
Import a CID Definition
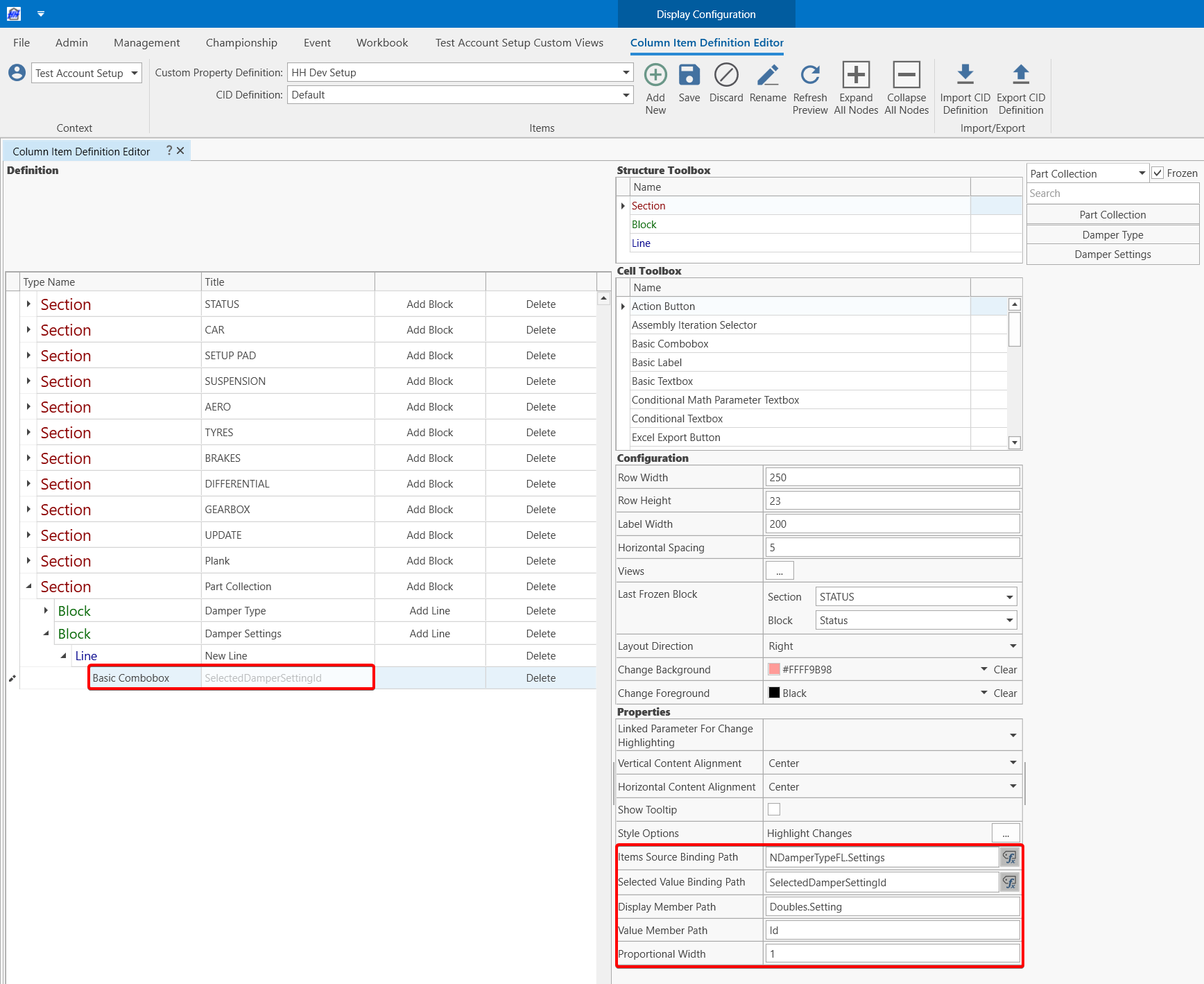[965, 75]
